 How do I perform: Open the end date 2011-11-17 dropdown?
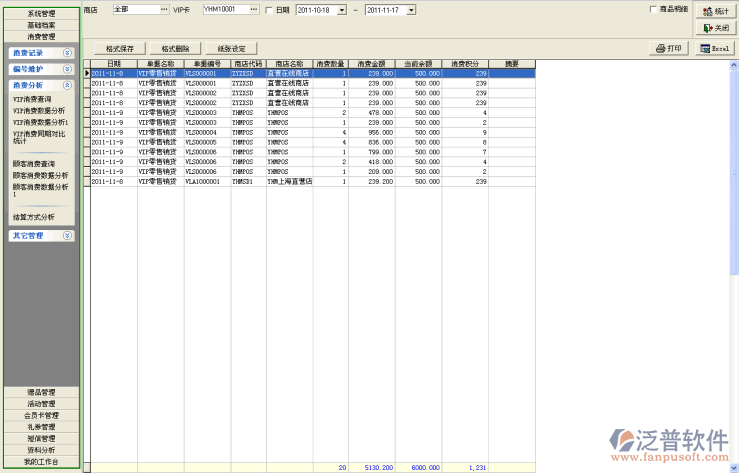[410, 9]
